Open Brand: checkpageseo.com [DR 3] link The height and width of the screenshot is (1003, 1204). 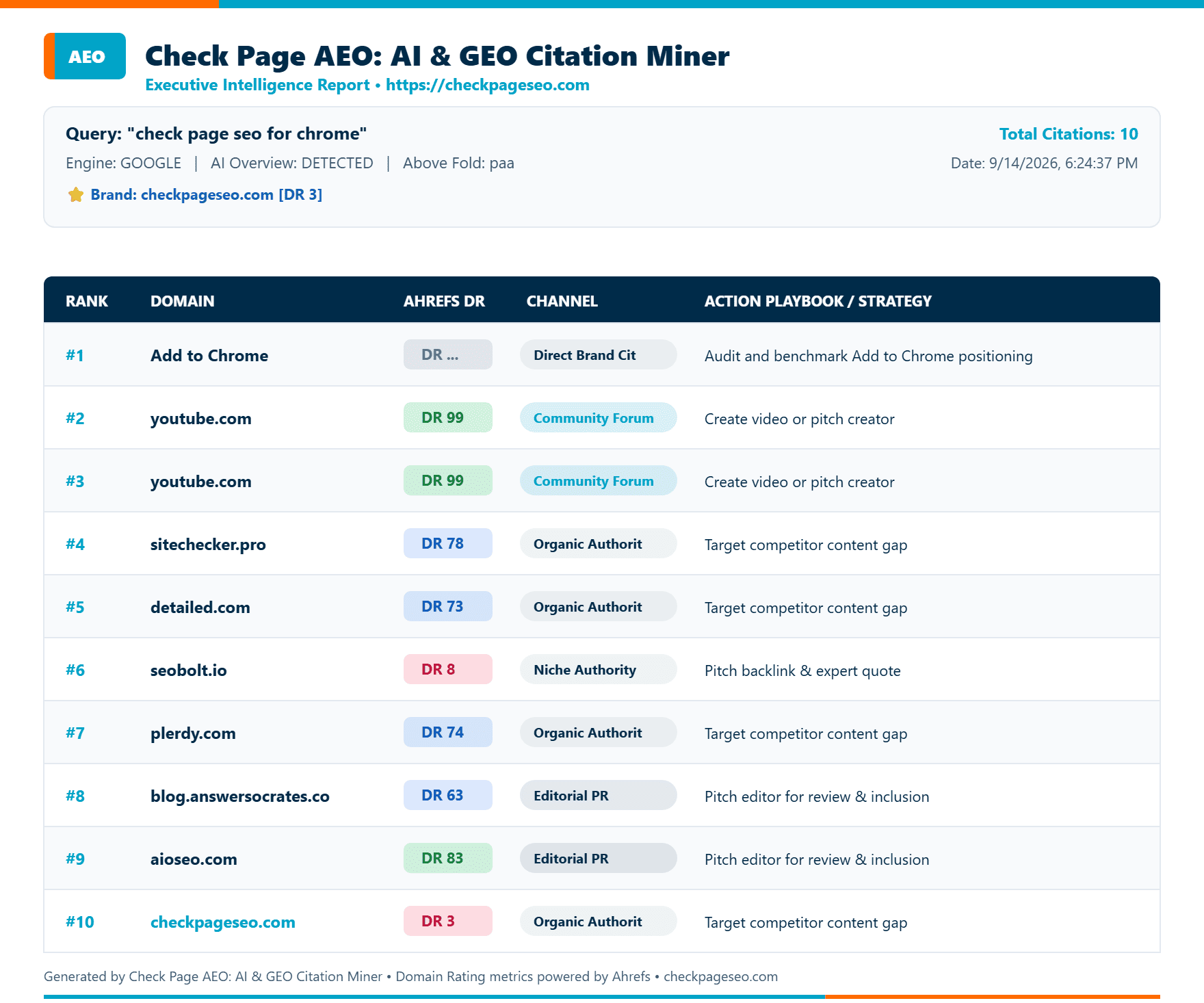point(206,194)
